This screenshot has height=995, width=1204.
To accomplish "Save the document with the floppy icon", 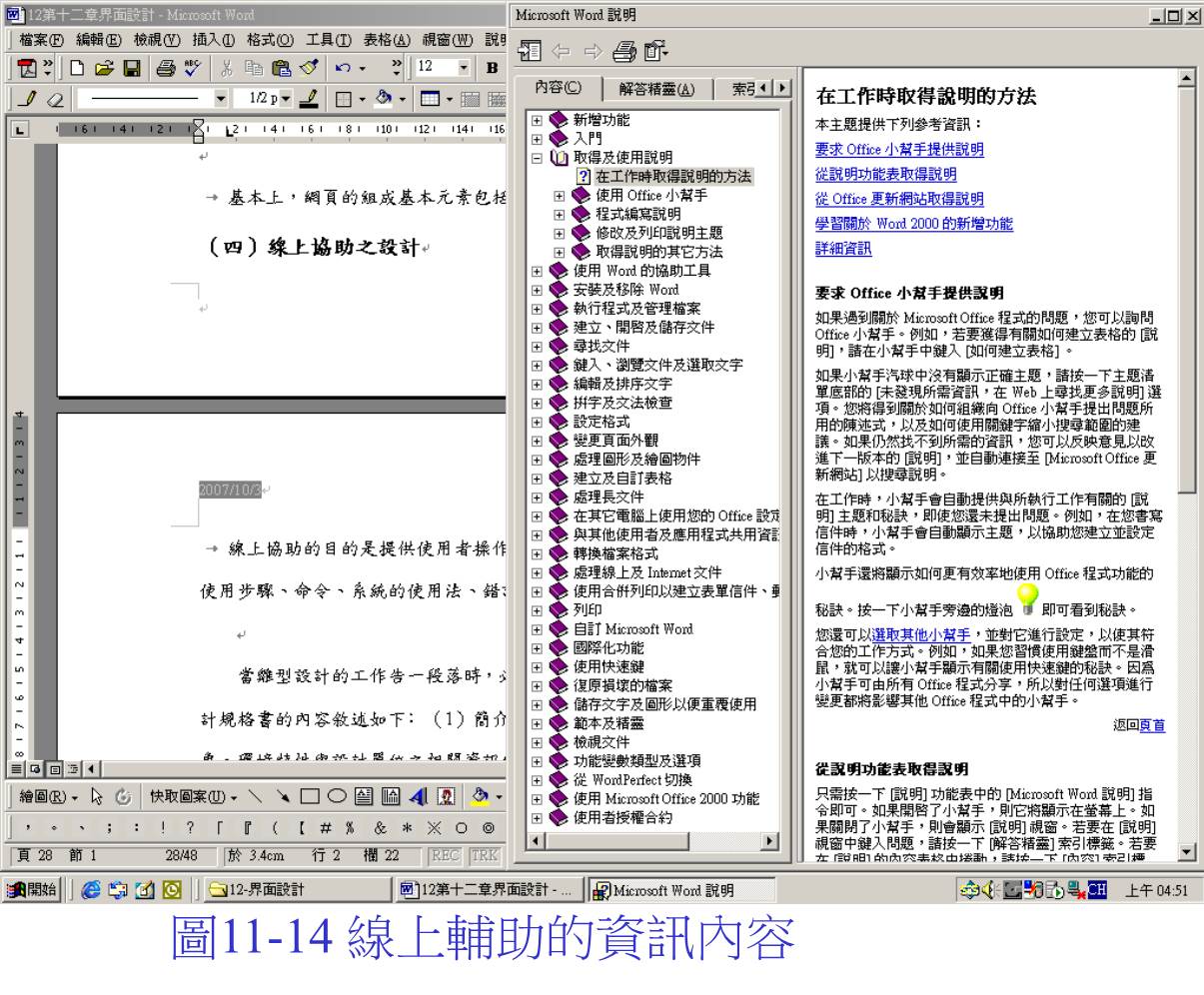I will [131, 68].
